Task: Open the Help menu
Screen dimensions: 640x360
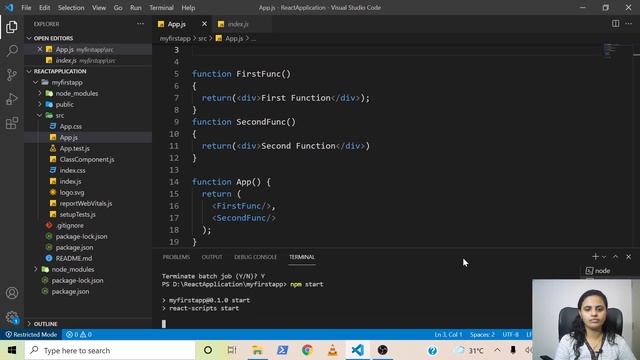Action: 188,7
